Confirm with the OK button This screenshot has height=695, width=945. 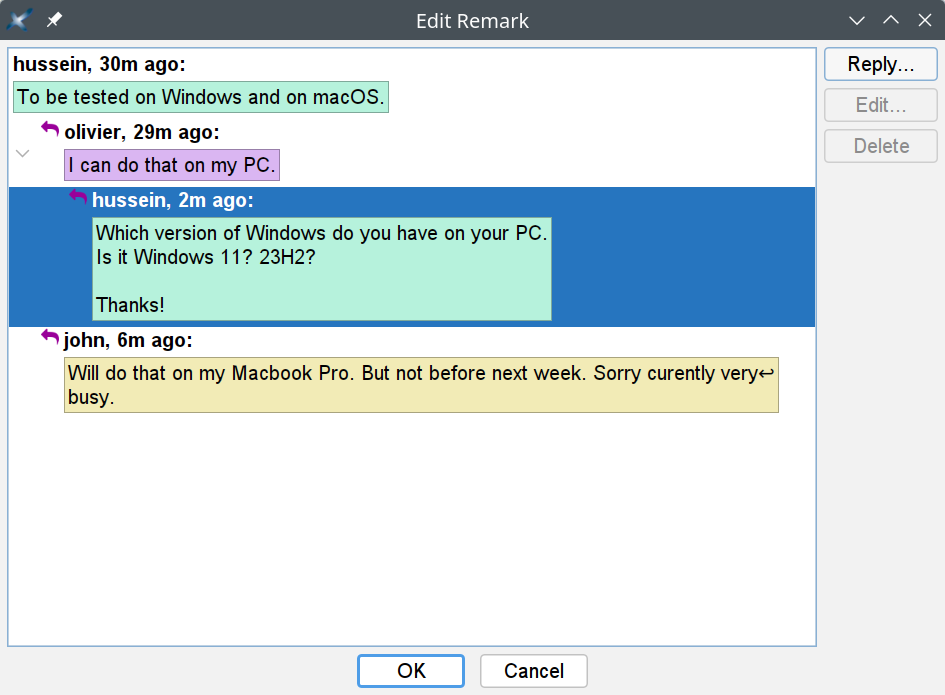[x=411, y=670]
